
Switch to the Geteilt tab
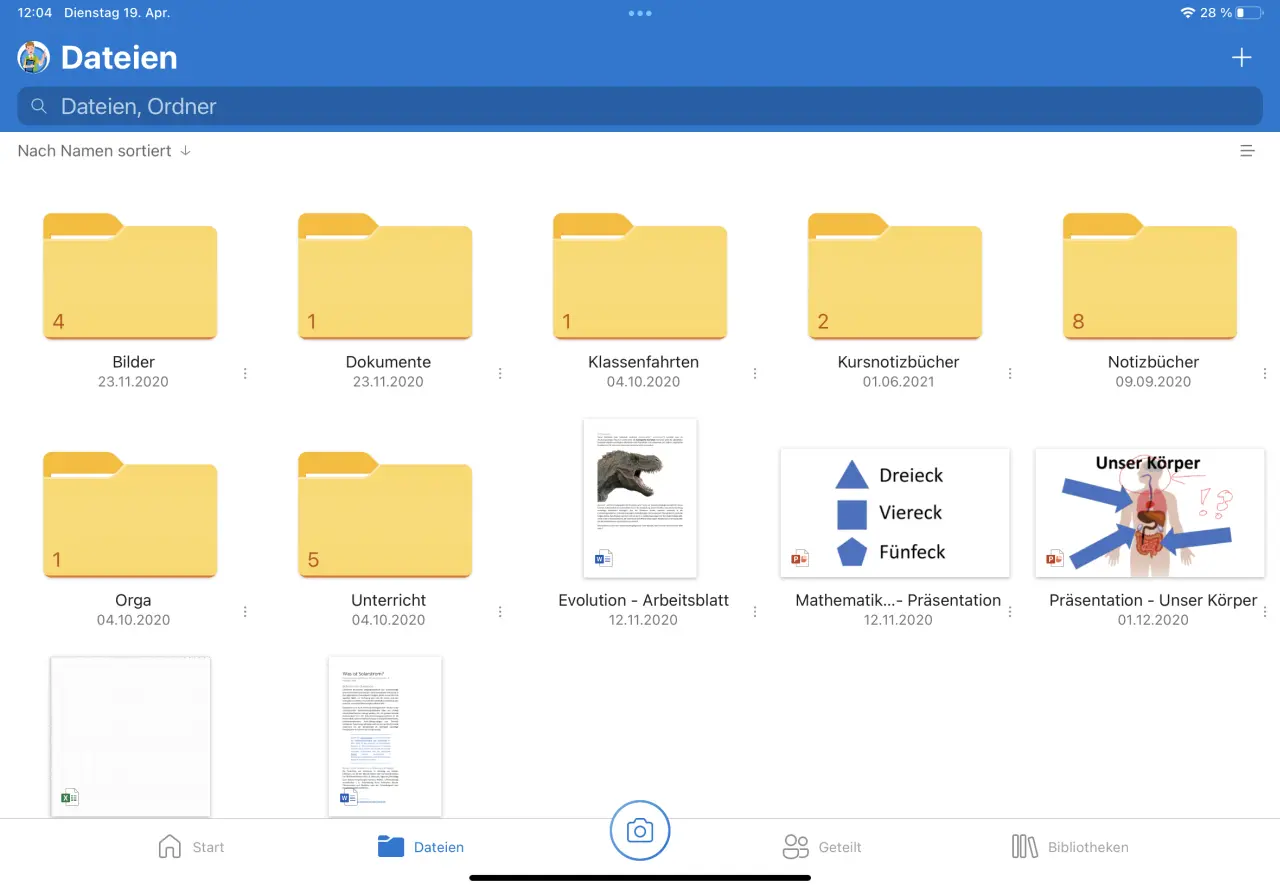(822, 846)
